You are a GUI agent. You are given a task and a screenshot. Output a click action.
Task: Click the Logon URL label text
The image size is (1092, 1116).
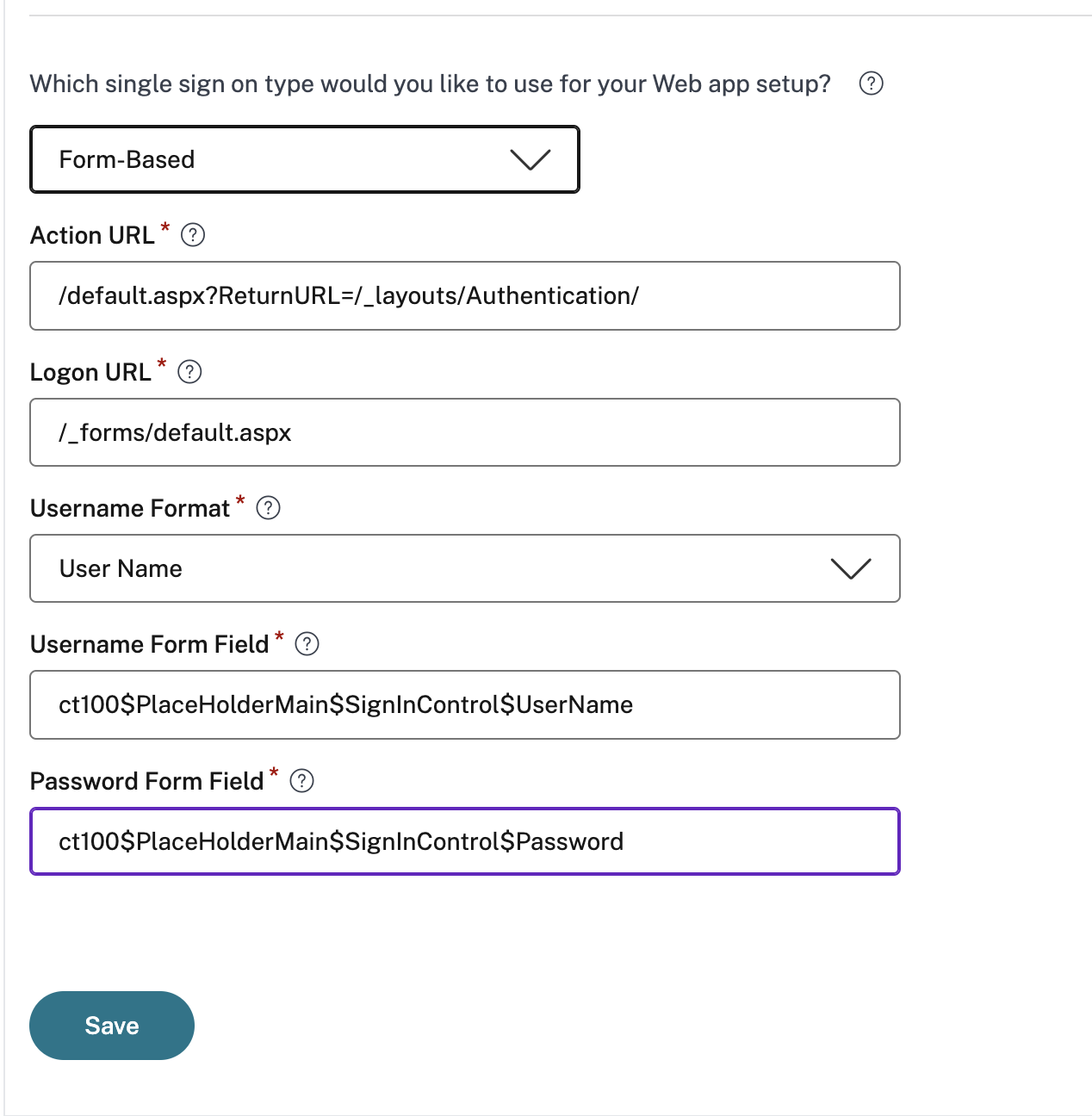coord(90,372)
